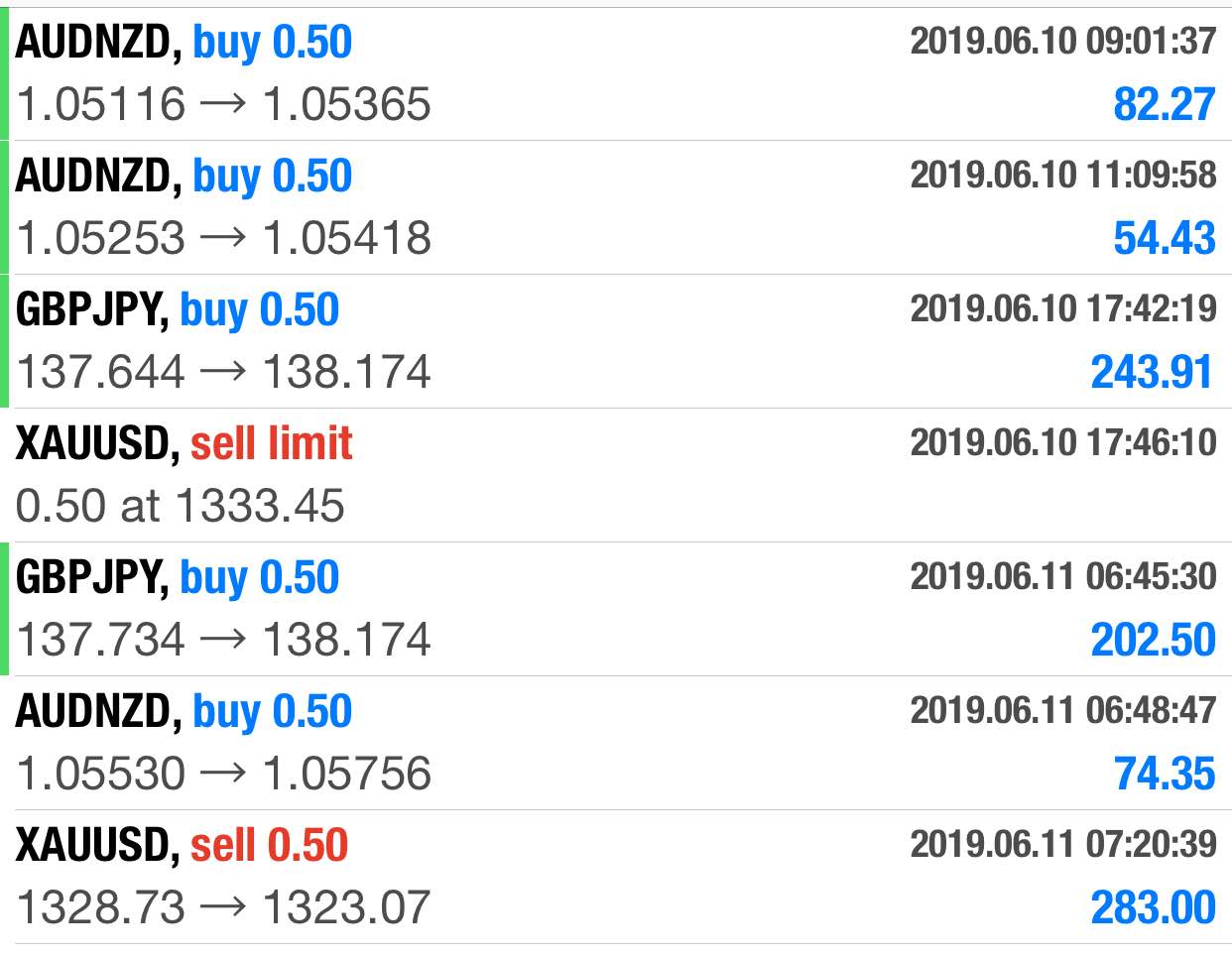Click timestamp 2019.06.11 07:20:39
Screen dimensions: 1232x957
[x=1063, y=844]
